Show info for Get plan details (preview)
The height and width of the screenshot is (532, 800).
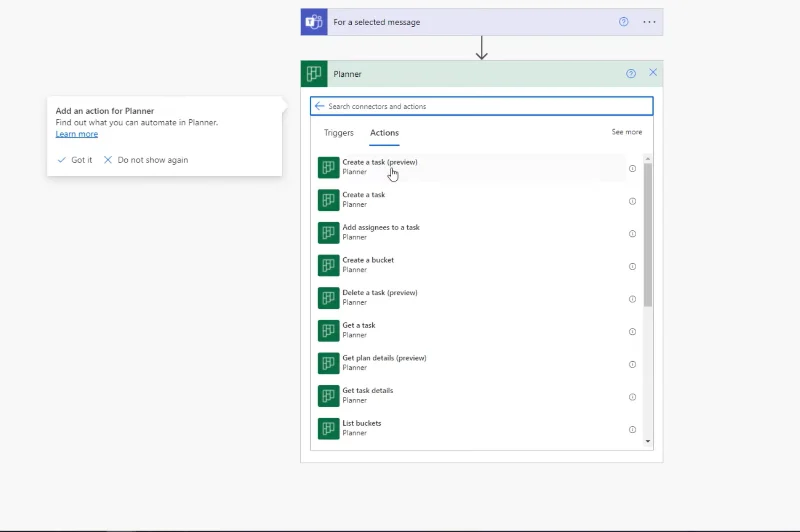coord(632,364)
